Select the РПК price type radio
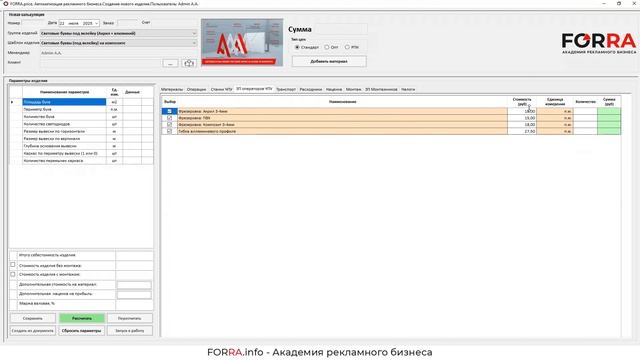Image resolution: width=640 pixels, height=360 pixels. (347, 47)
